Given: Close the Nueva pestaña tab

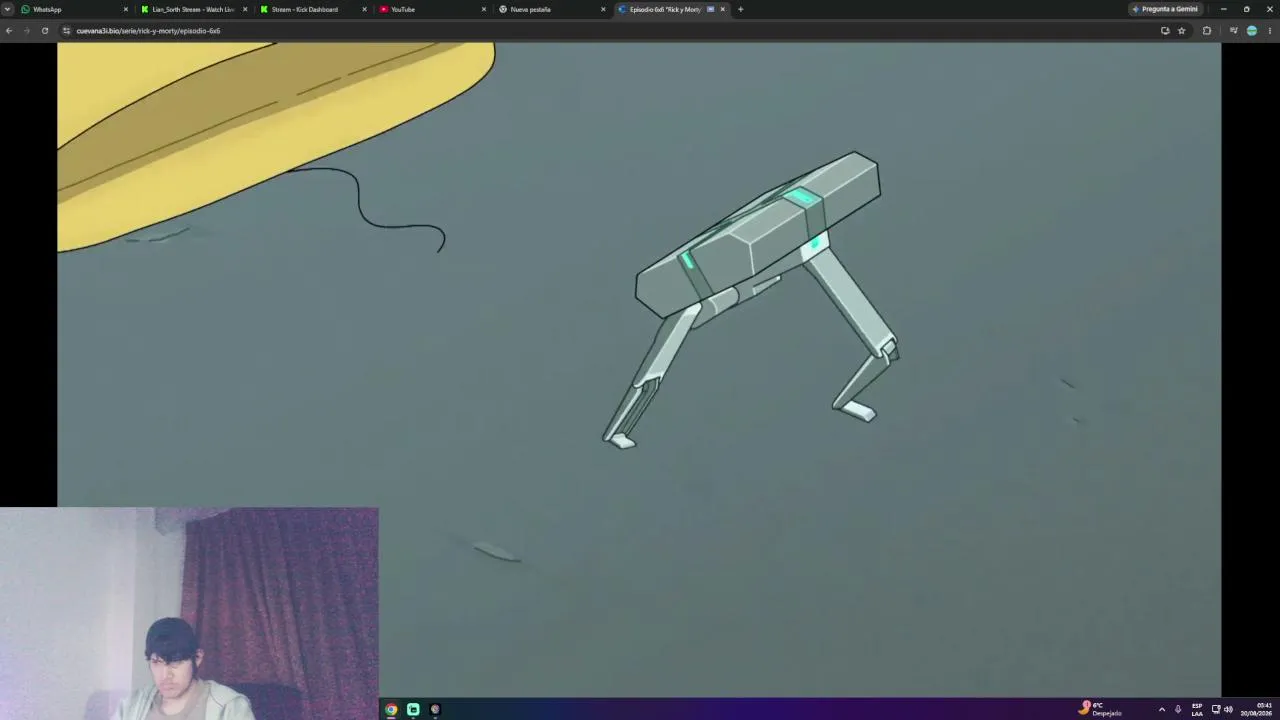Looking at the screenshot, I should [603, 9].
